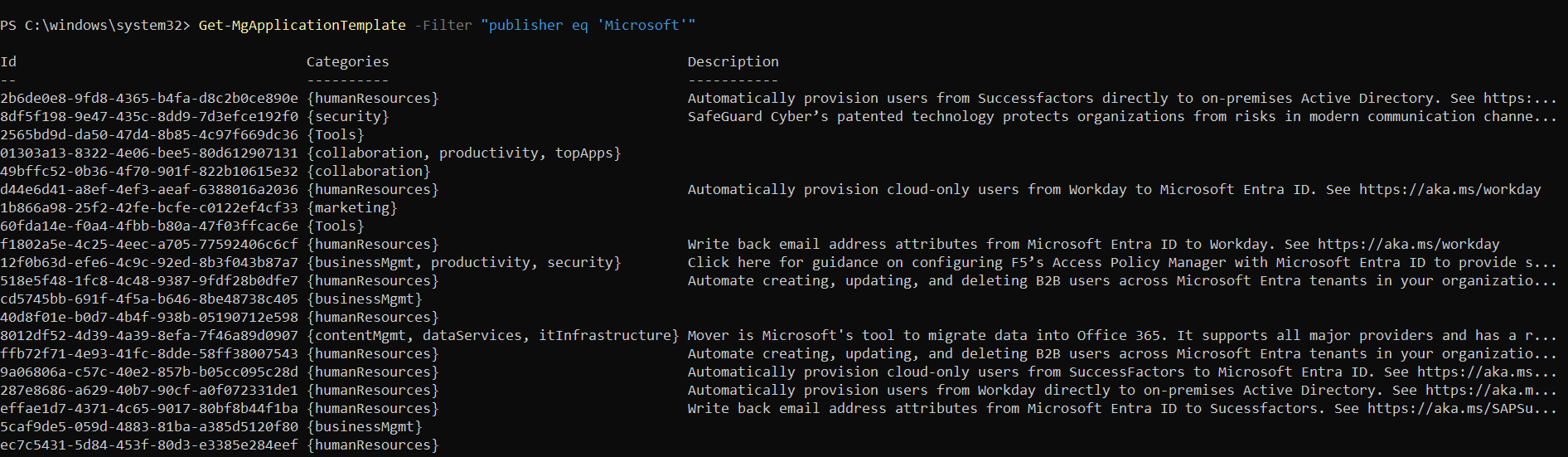Click the PS C:\windows\system32 prompt
This screenshot has height=457, width=1568.
coord(94,25)
